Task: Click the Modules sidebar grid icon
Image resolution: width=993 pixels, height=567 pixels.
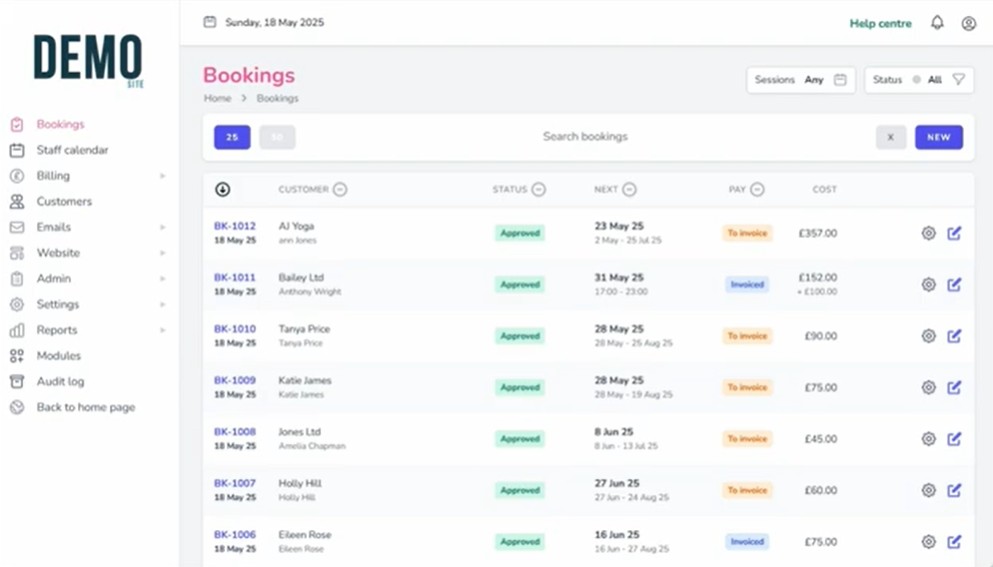Action: coord(17,356)
